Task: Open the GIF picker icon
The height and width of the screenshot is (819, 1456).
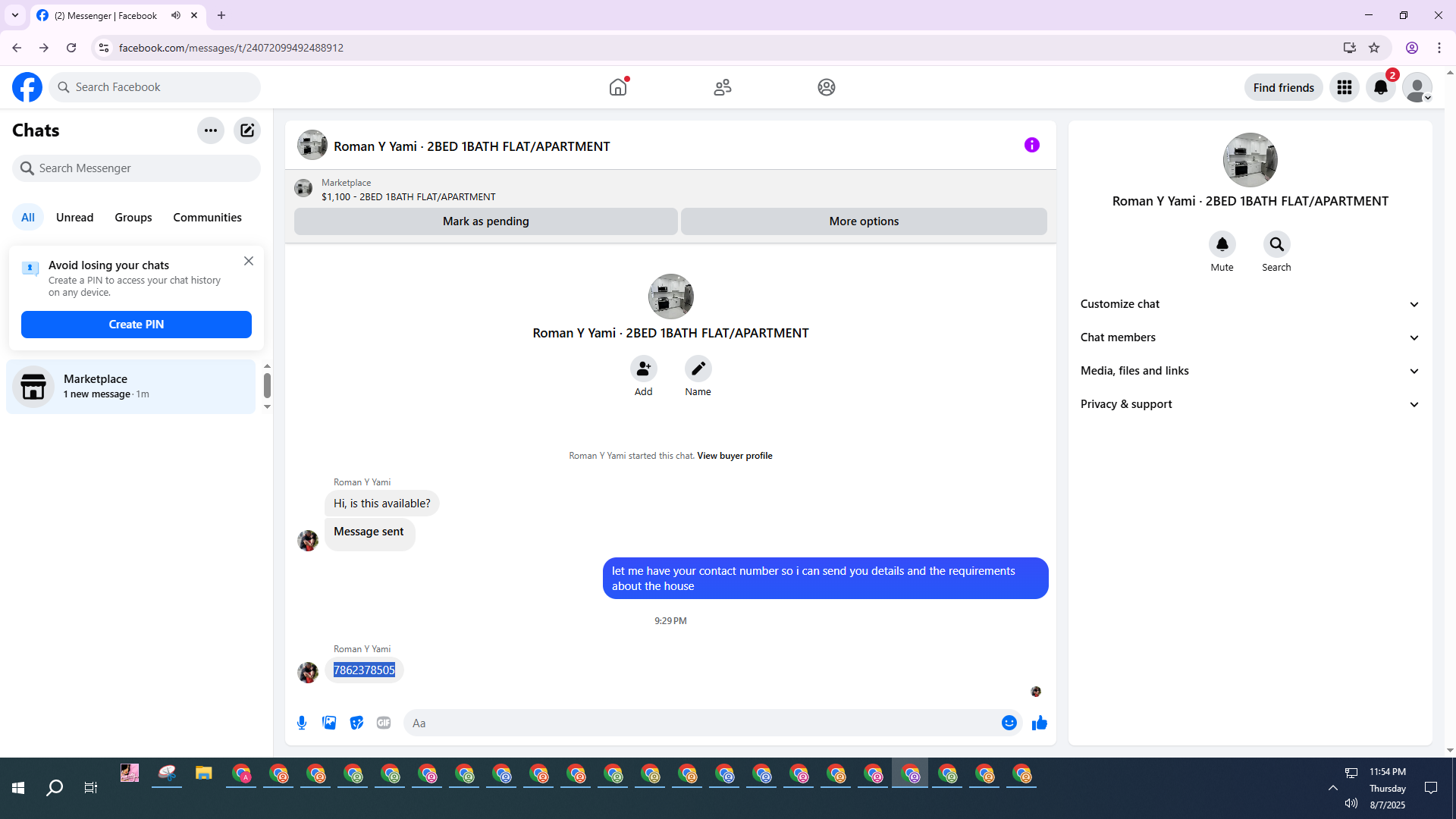Action: (384, 723)
